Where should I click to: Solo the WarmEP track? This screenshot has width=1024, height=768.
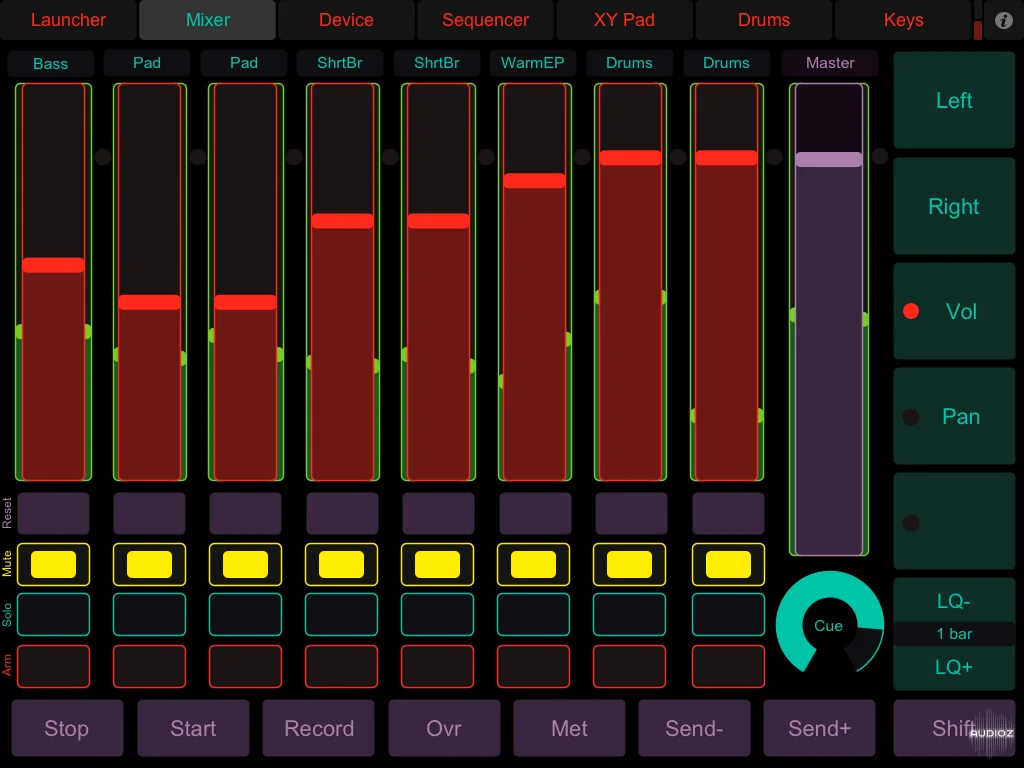click(x=534, y=615)
